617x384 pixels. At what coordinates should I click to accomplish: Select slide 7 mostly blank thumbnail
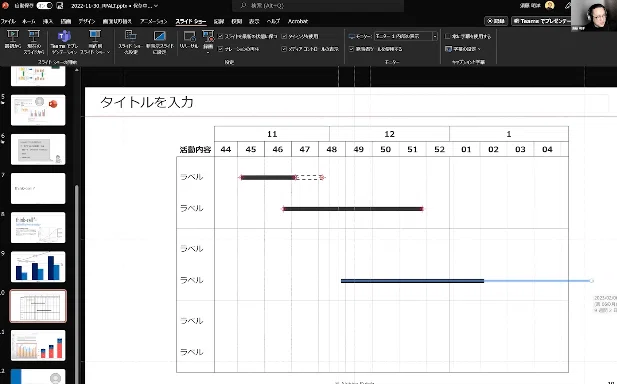pyautogui.click(x=38, y=188)
